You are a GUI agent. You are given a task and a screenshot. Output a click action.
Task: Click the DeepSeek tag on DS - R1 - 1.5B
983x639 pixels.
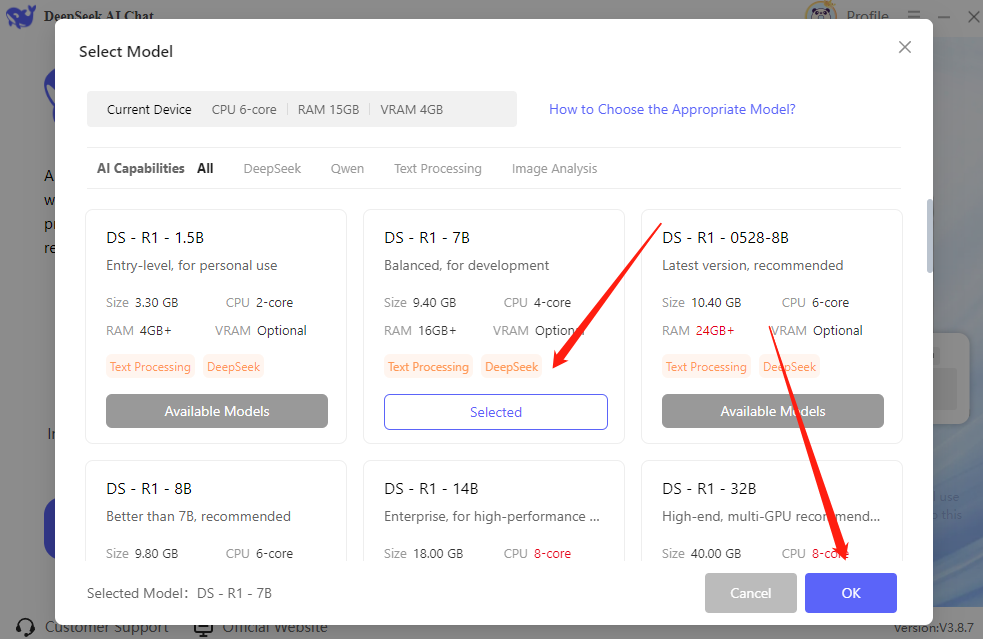(x=233, y=367)
